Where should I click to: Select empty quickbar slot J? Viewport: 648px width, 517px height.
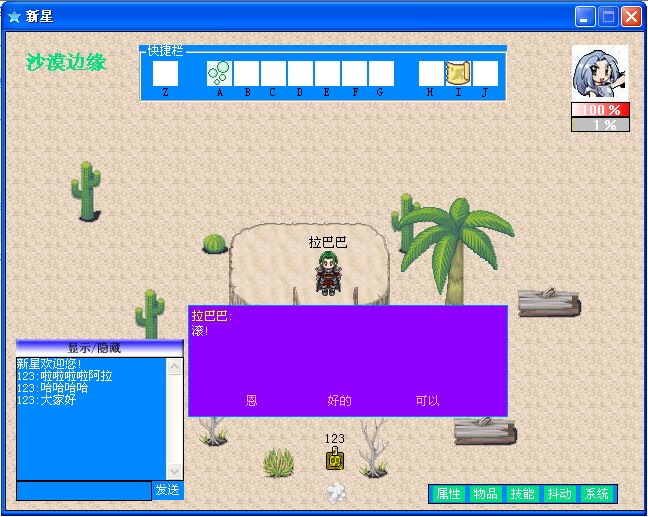[485, 73]
